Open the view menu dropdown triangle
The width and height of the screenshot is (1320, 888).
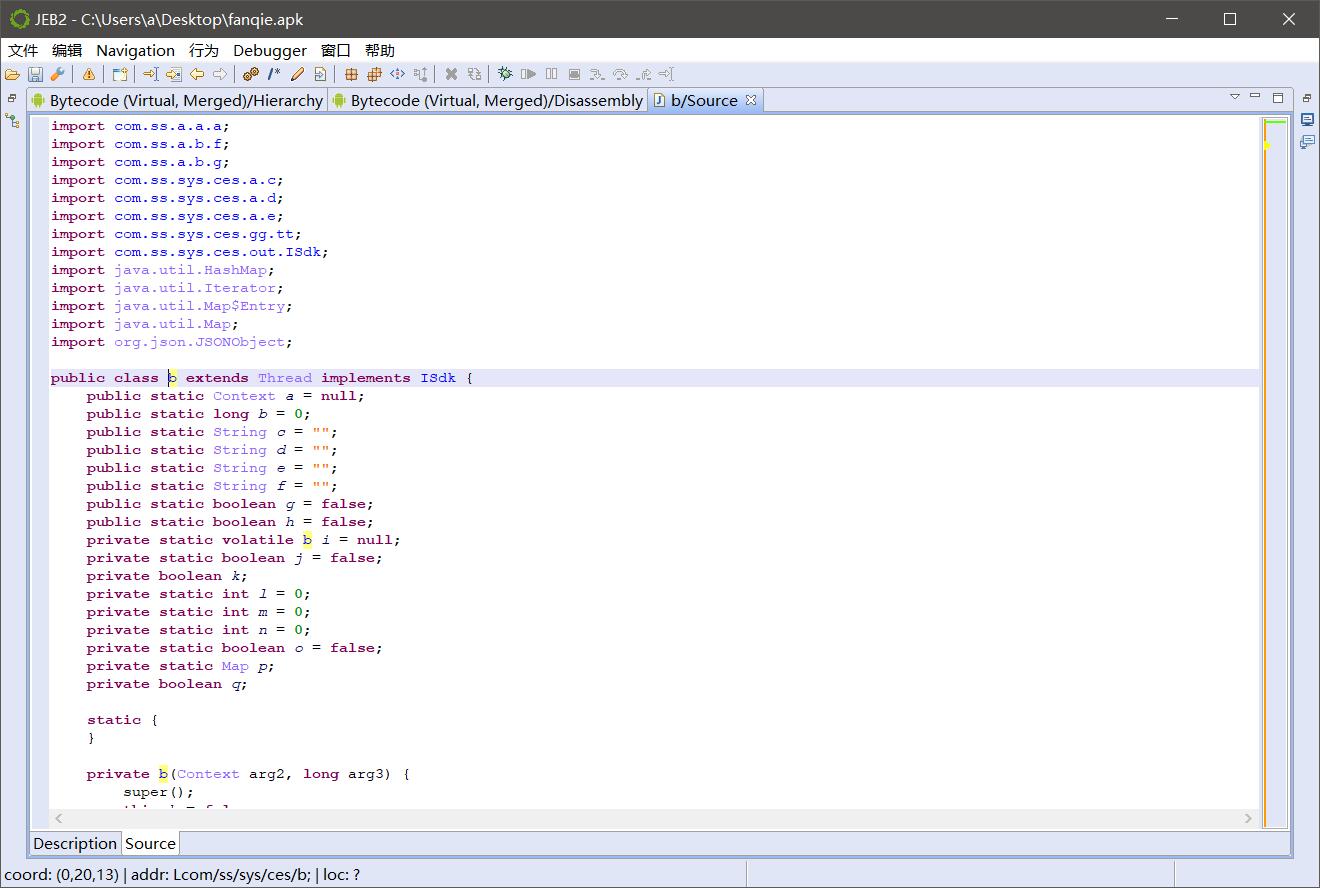(x=1235, y=97)
